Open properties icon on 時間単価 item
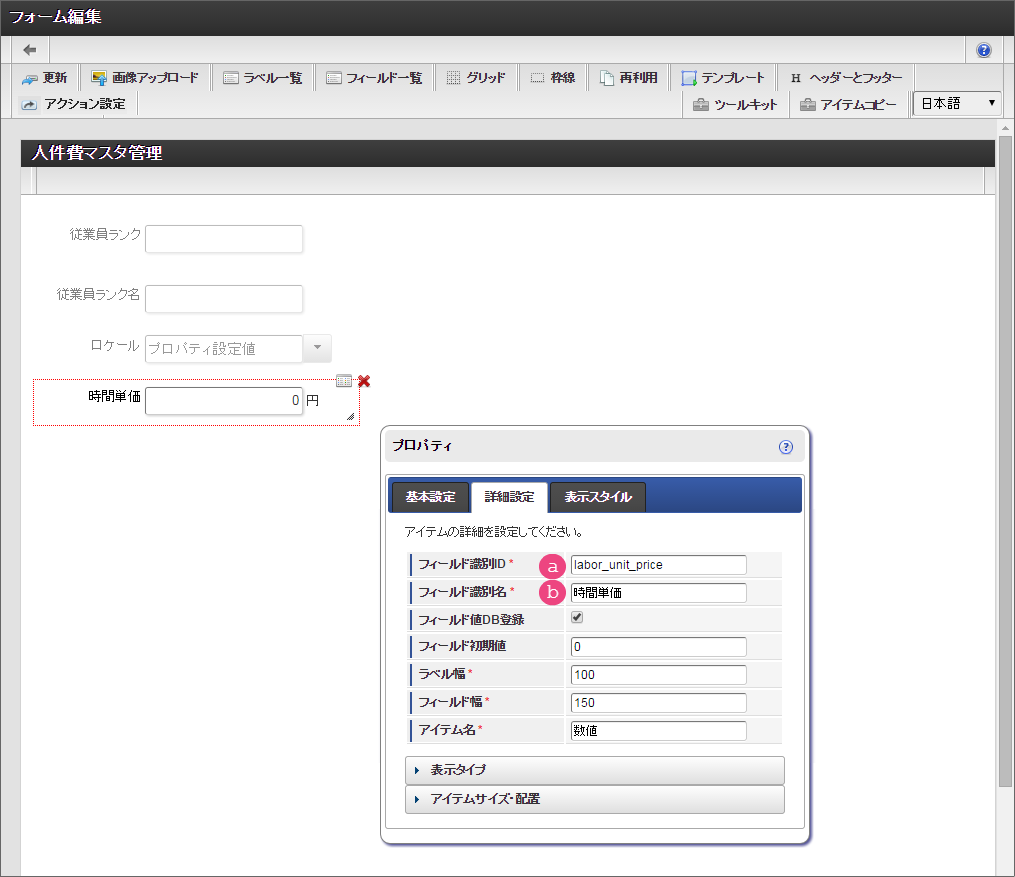Image resolution: width=1015 pixels, height=877 pixels. point(344,381)
